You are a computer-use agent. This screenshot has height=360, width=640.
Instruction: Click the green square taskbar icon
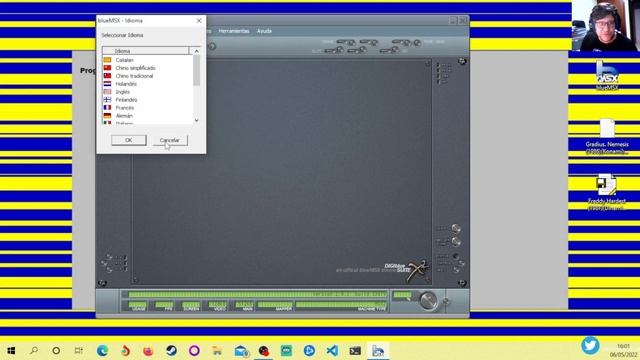(287, 351)
